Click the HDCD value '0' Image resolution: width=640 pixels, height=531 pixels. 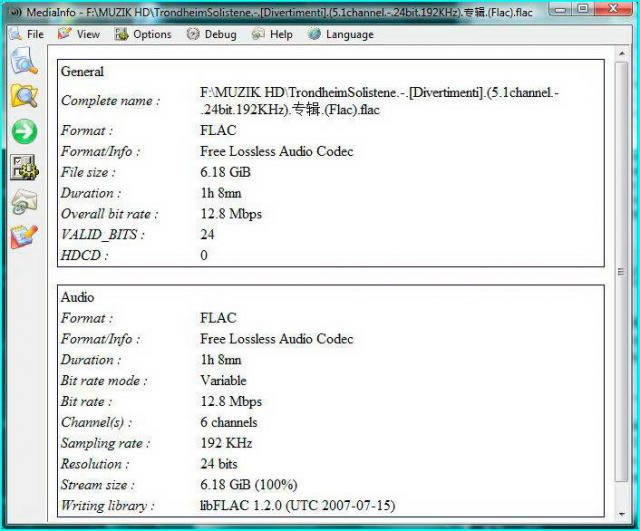[204, 256]
